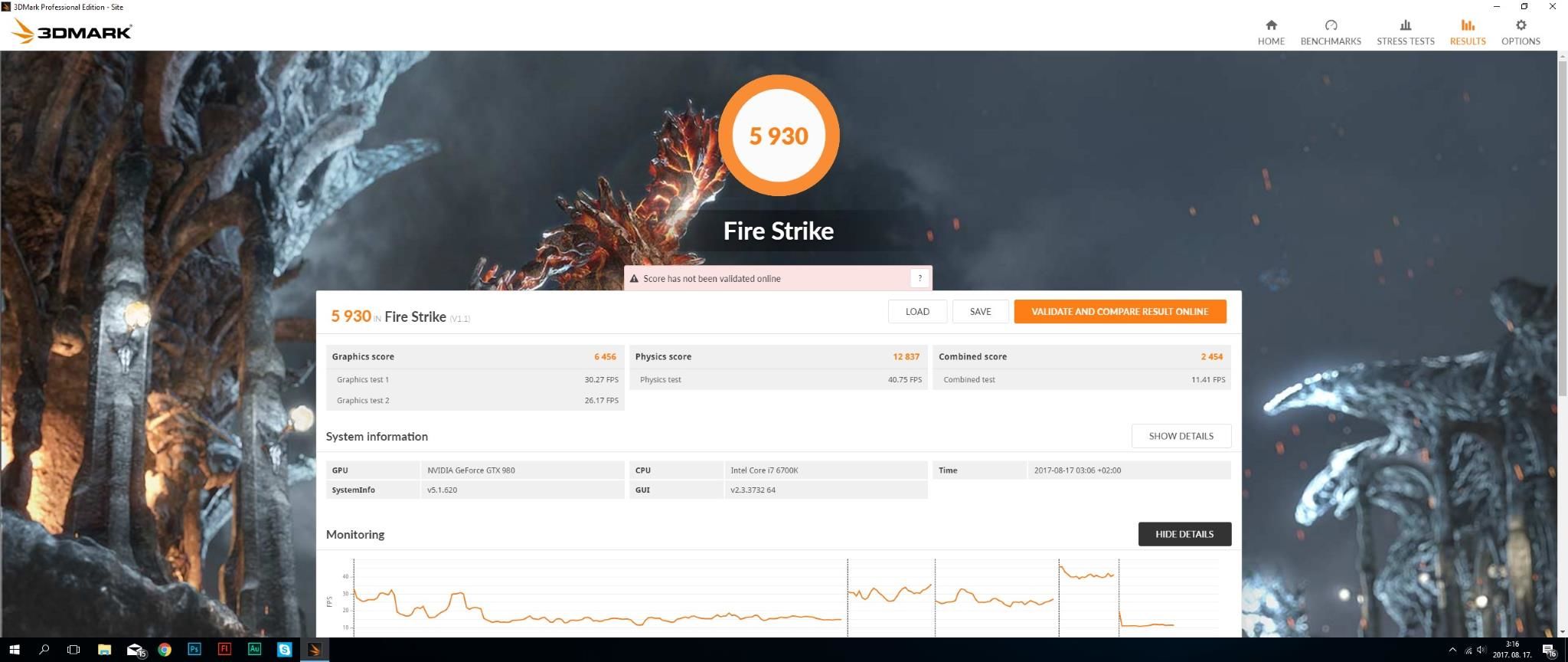Select the RESULTS tab
The image size is (1568, 662).
point(1467,32)
